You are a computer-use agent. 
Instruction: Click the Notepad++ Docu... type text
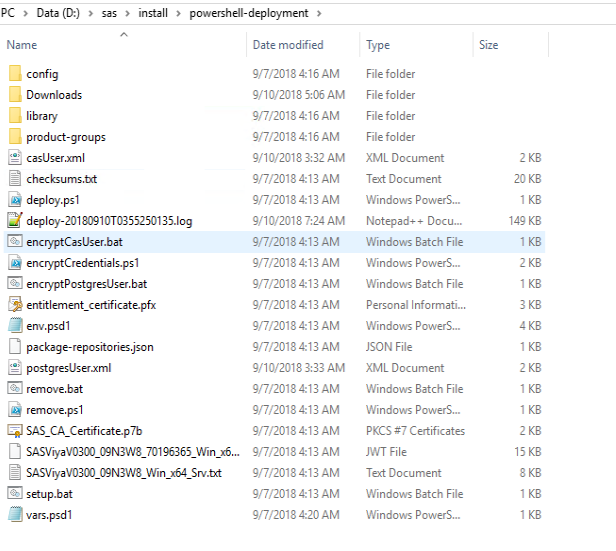[414, 221]
